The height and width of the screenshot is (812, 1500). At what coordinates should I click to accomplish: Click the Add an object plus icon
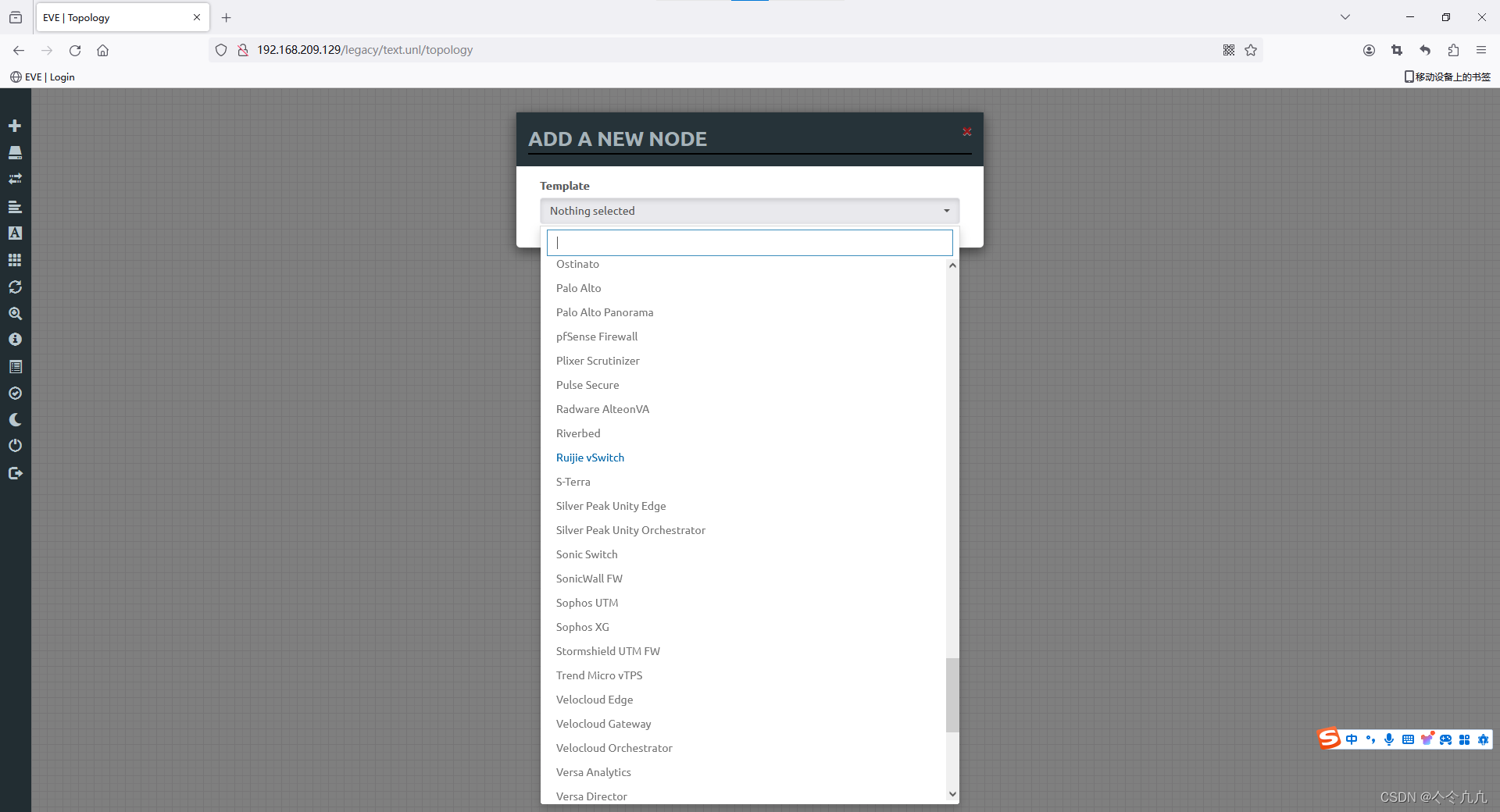15,126
